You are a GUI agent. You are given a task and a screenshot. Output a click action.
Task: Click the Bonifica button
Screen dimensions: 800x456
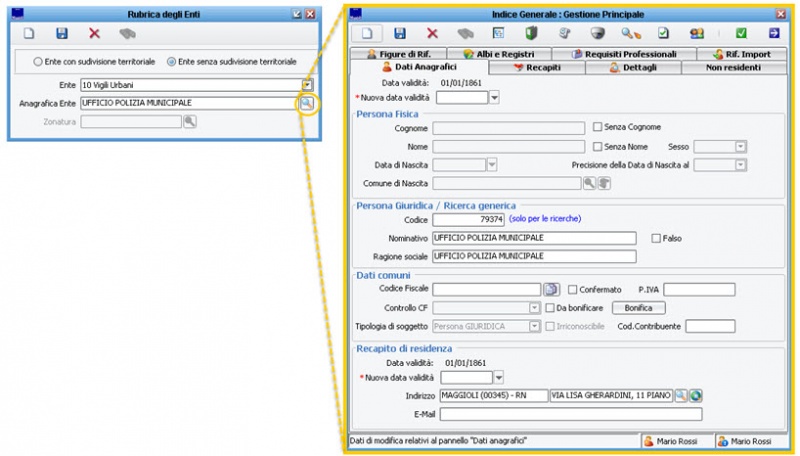coord(638,308)
